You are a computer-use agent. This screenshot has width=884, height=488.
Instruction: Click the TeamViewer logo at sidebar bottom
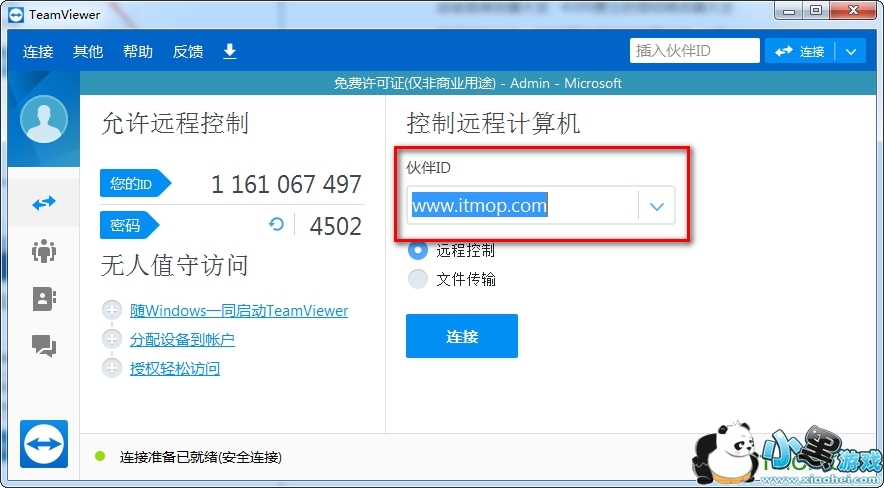44,443
